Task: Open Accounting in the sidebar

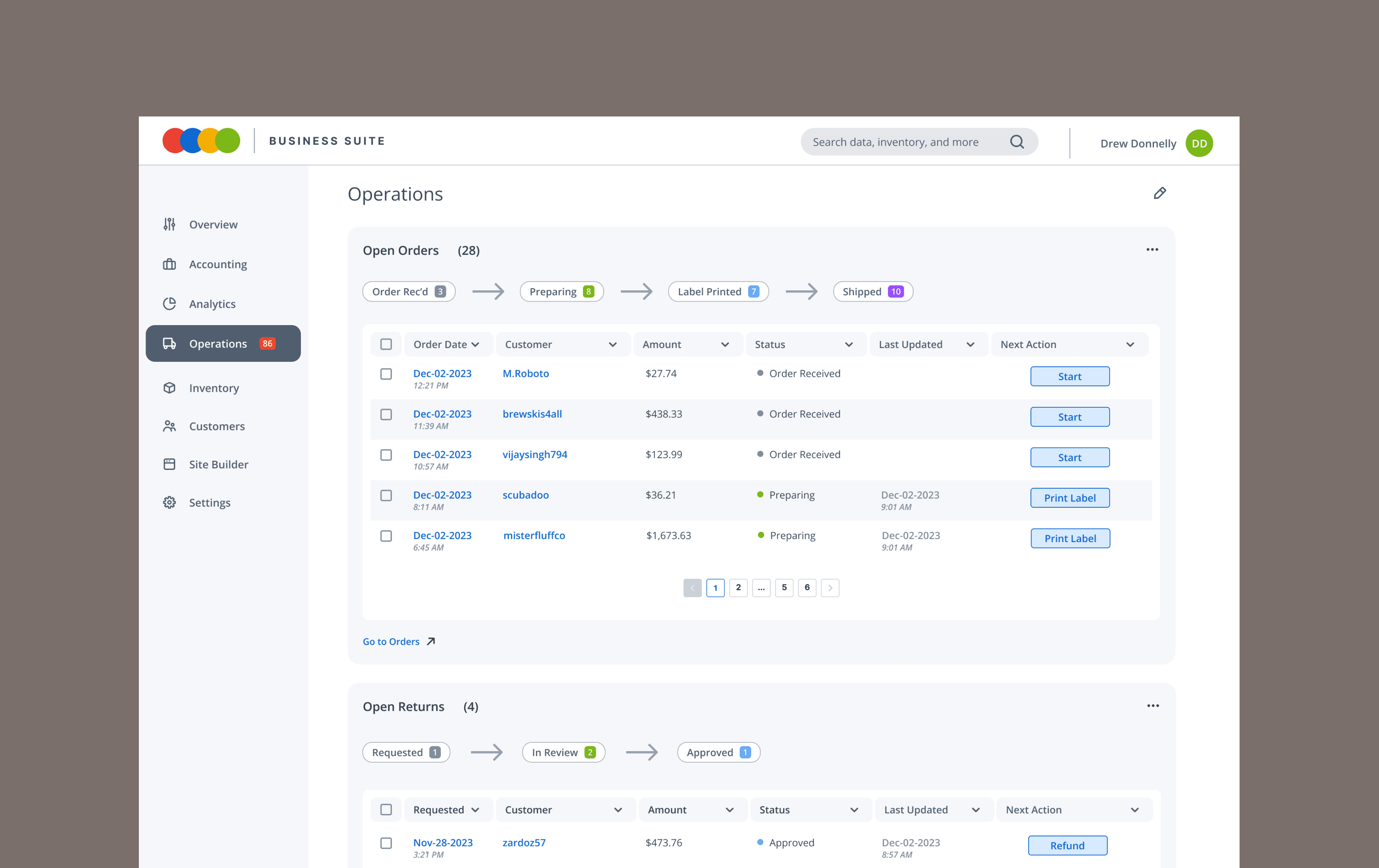Action: pos(217,264)
